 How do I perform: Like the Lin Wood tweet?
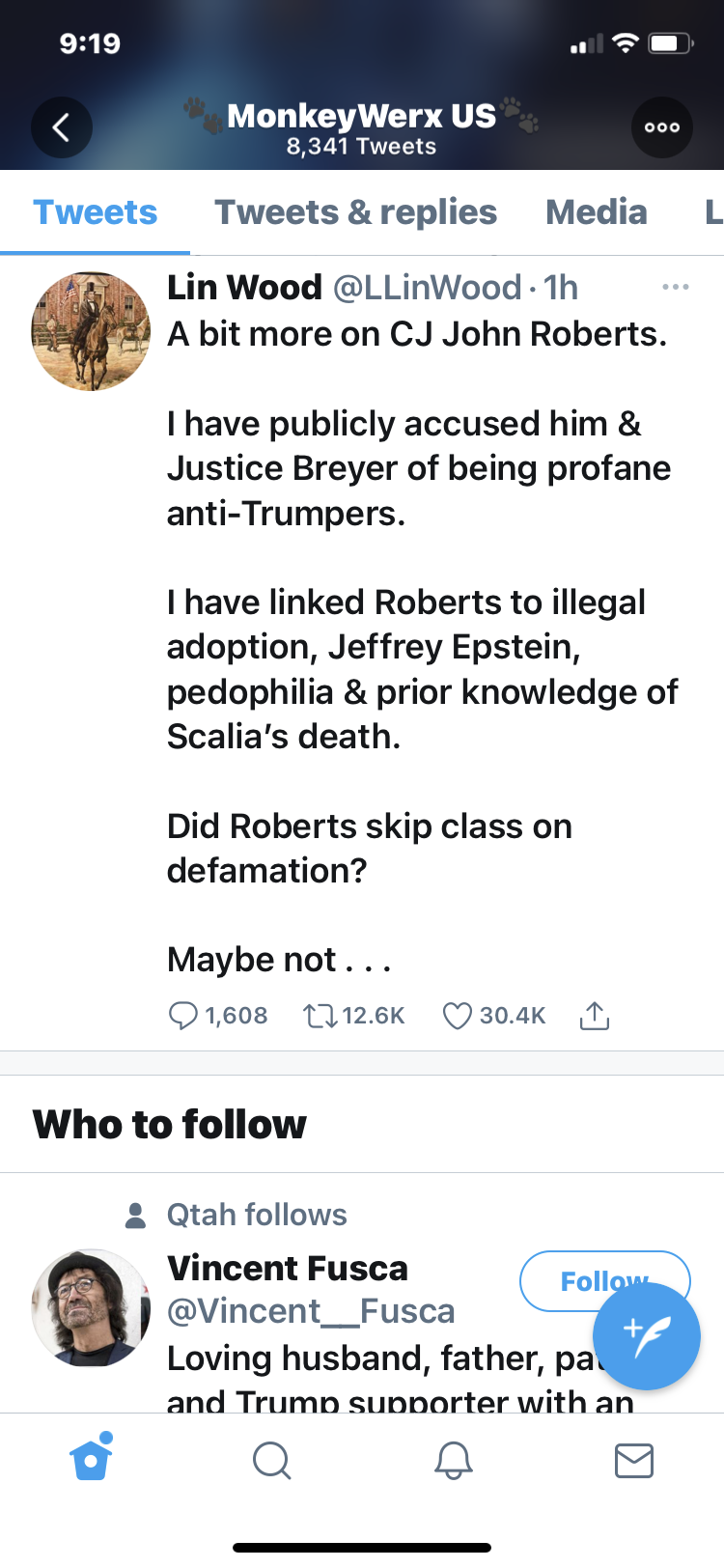[x=458, y=1016]
